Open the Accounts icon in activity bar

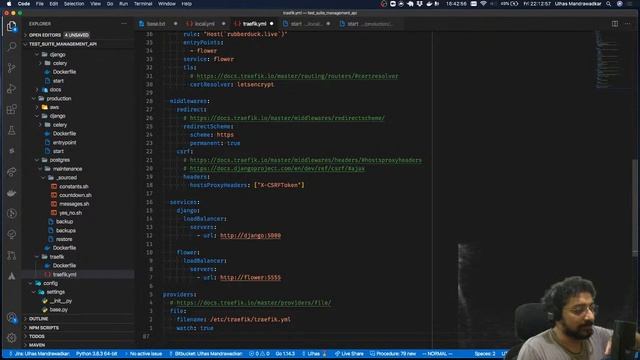(11, 318)
